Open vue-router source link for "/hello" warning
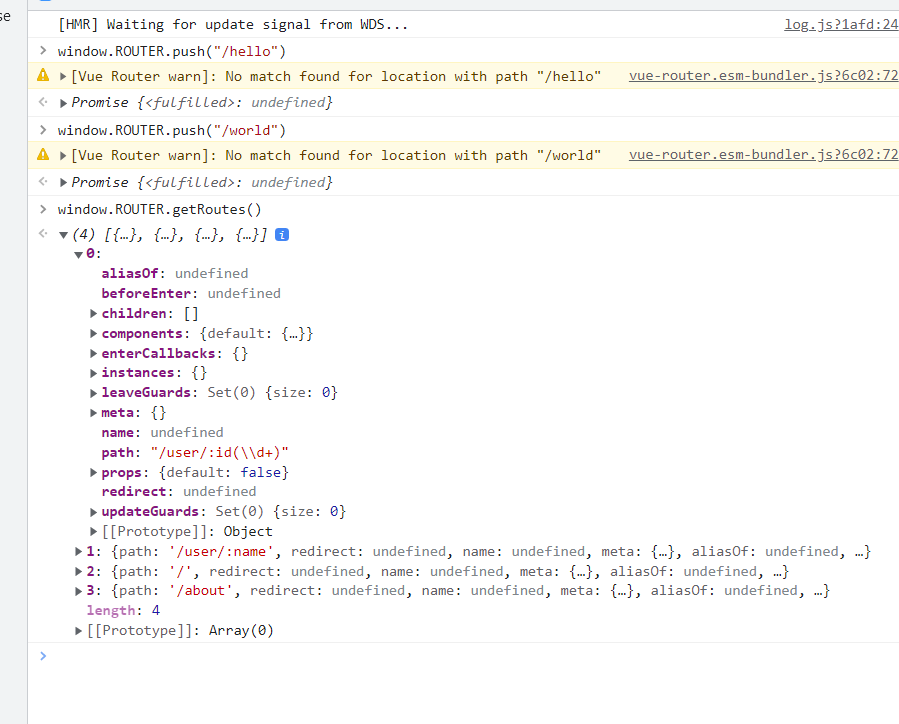The image size is (899, 724). pyautogui.click(x=763, y=76)
